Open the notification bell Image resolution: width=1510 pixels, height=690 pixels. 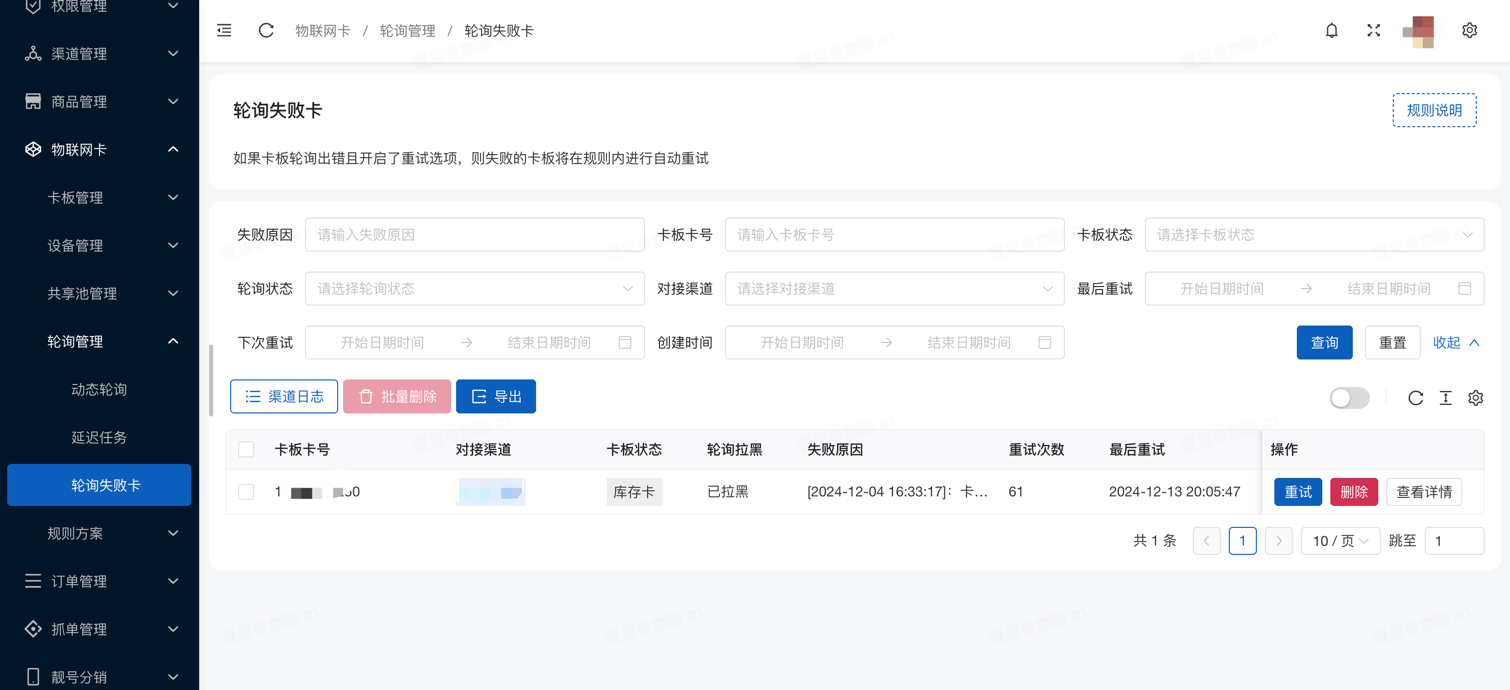pyautogui.click(x=1331, y=31)
